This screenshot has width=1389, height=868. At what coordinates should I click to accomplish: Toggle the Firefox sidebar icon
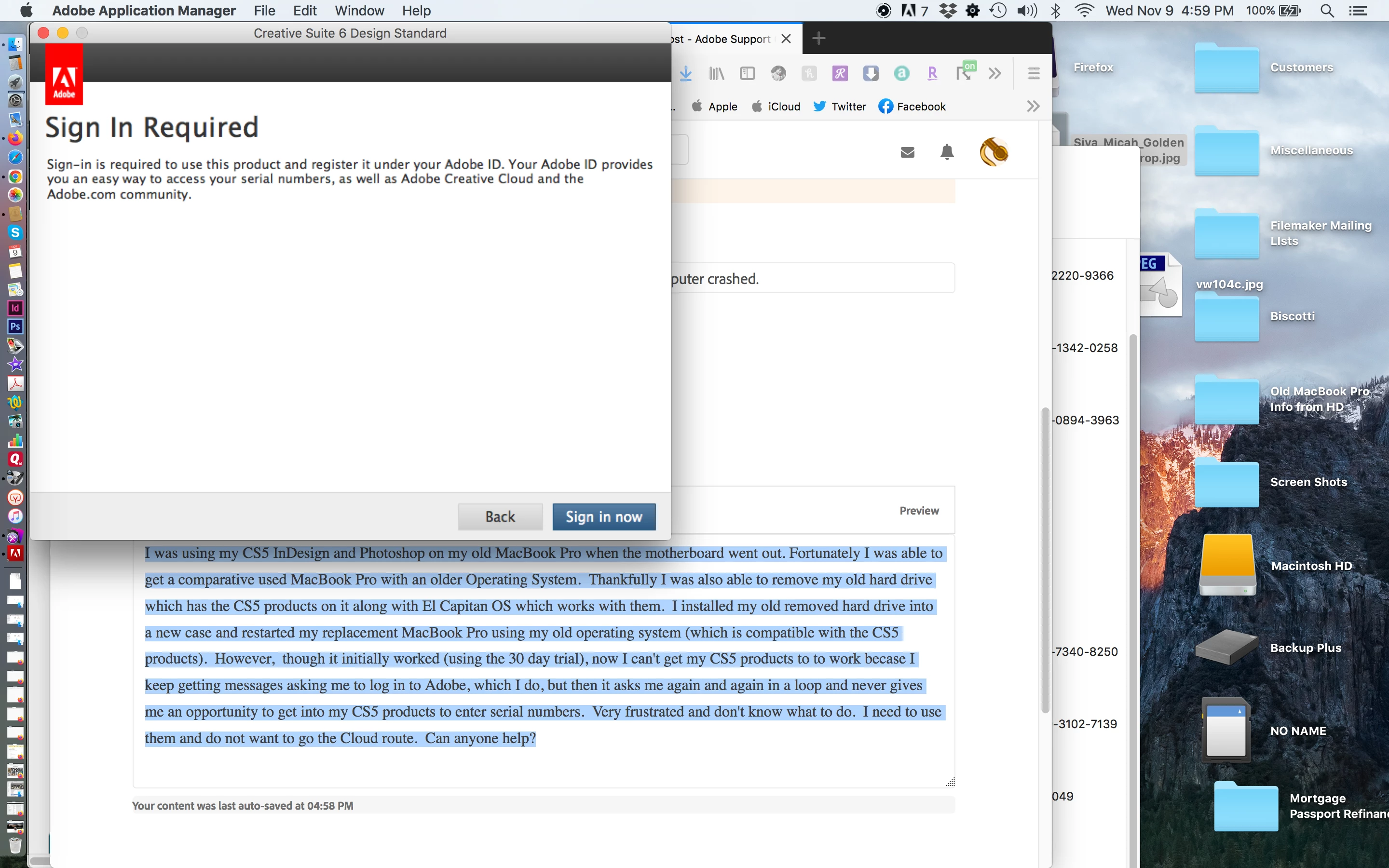coord(747,73)
